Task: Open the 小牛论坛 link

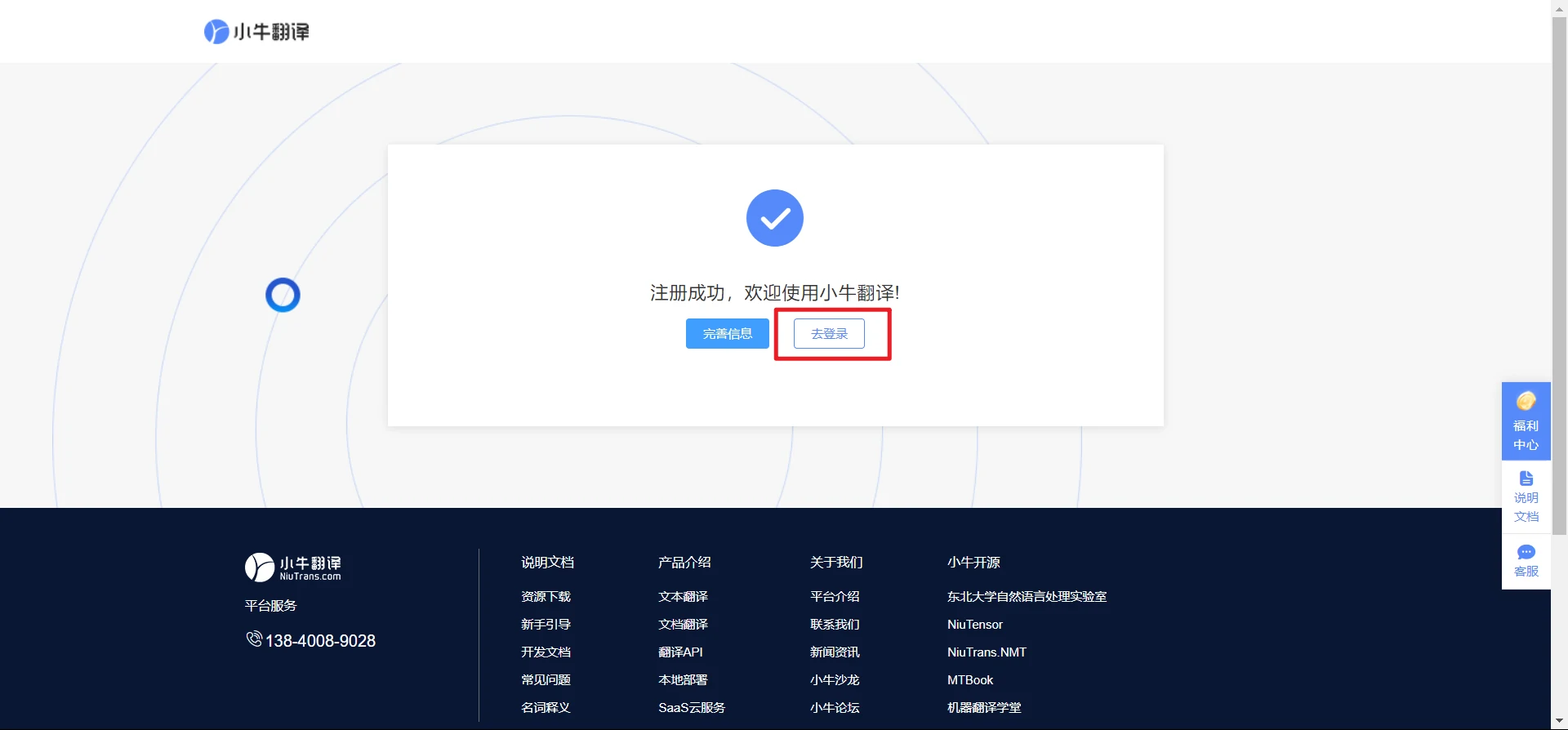Action: pyautogui.click(x=835, y=708)
